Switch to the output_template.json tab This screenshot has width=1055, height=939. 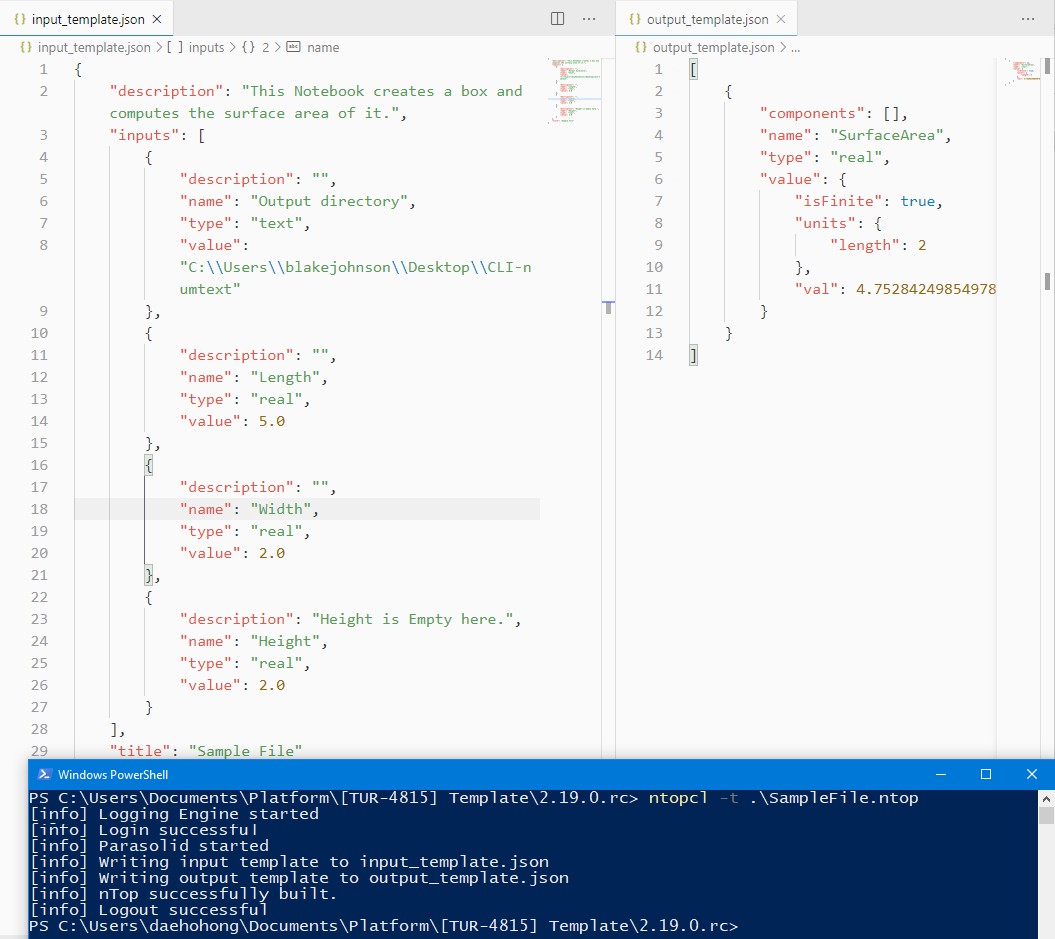tap(706, 20)
